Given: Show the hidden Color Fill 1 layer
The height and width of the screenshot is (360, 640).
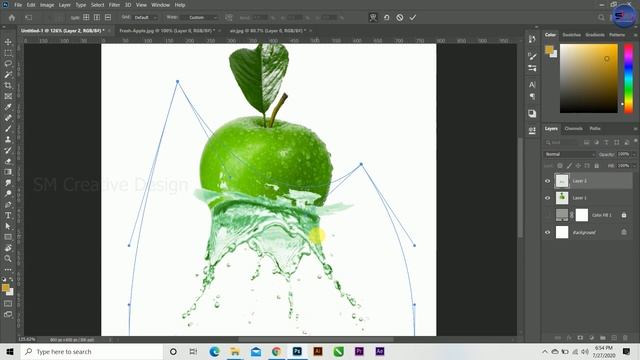Looking at the screenshot, I should point(548,215).
